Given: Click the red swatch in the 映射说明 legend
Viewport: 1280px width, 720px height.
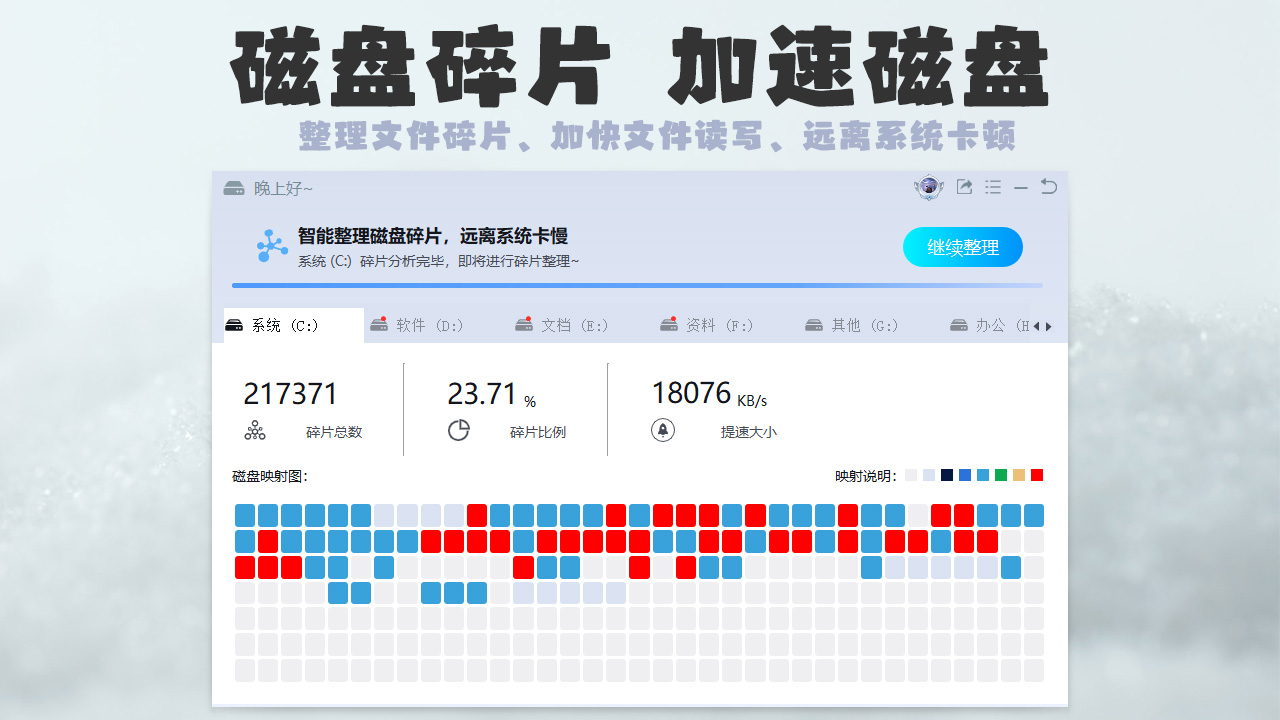Looking at the screenshot, I should (1038, 475).
